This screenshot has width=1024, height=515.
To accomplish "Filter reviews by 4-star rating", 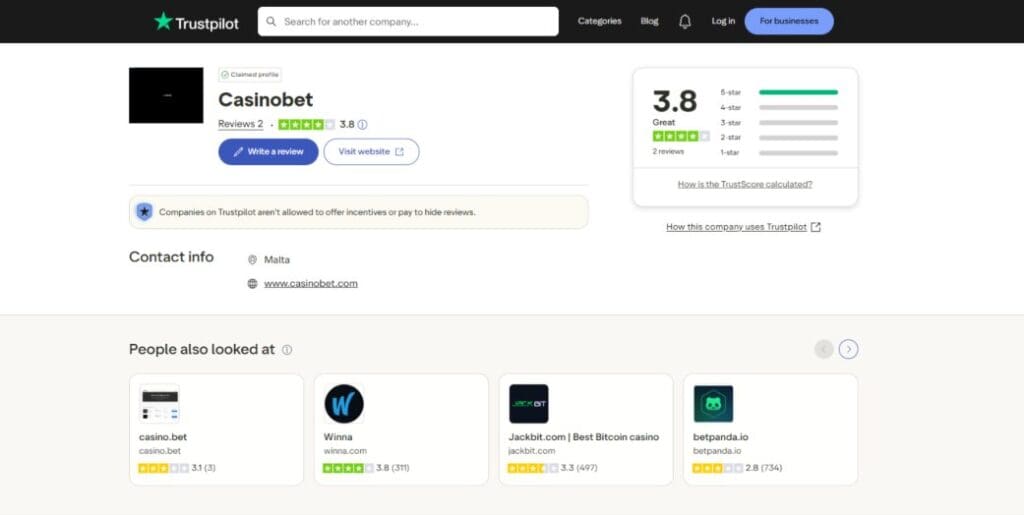I will point(731,107).
